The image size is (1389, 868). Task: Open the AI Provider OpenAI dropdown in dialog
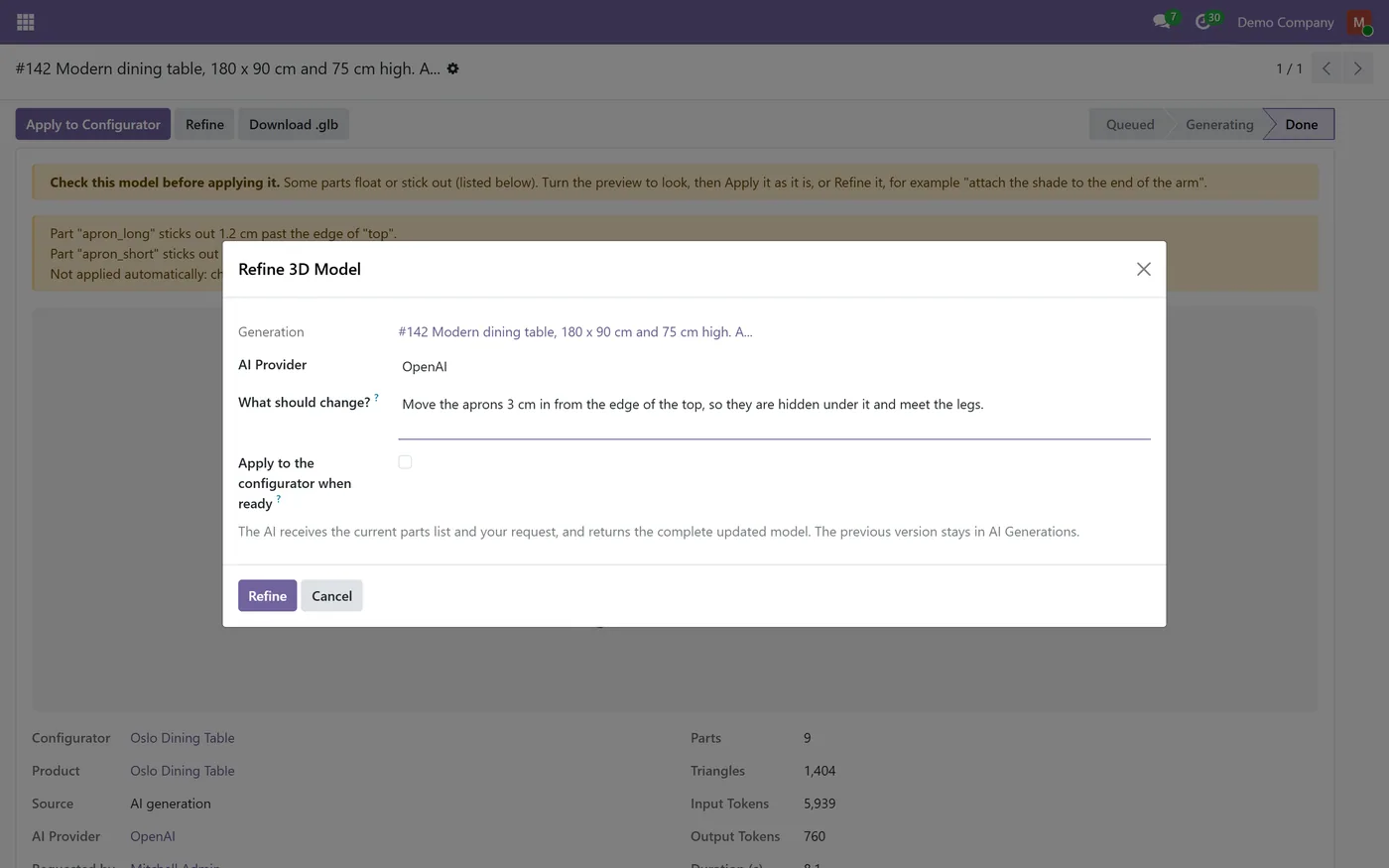774,367
